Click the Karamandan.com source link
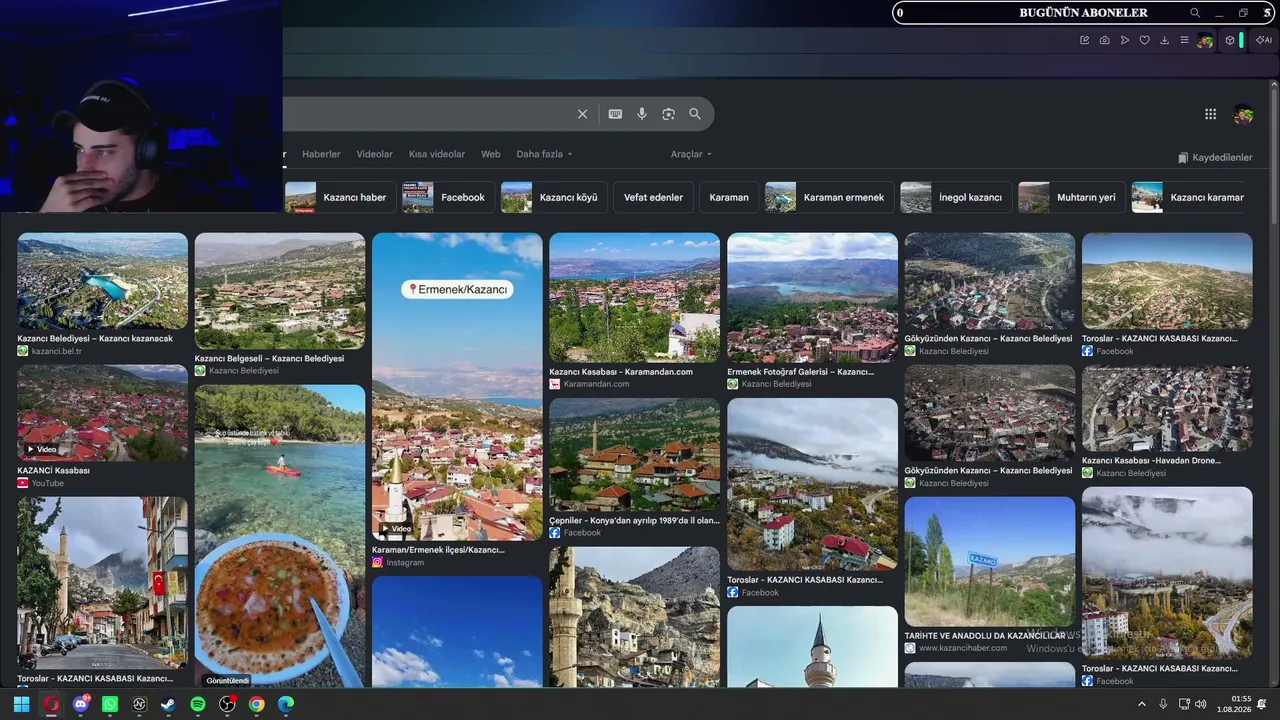The image size is (1280, 720). [x=596, y=384]
